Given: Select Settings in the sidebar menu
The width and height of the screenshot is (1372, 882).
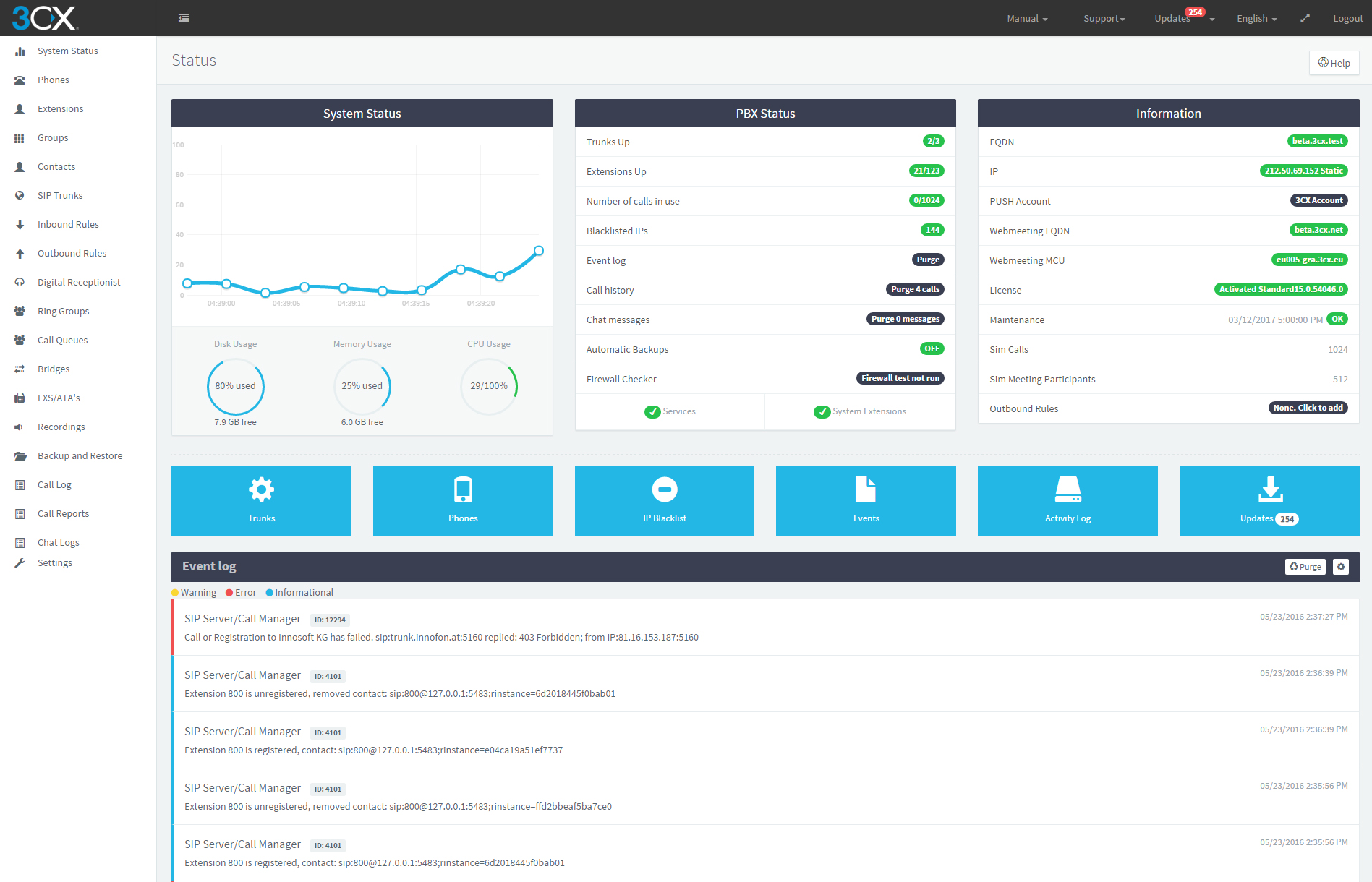Looking at the screenshot, I should tap(54, 562).
